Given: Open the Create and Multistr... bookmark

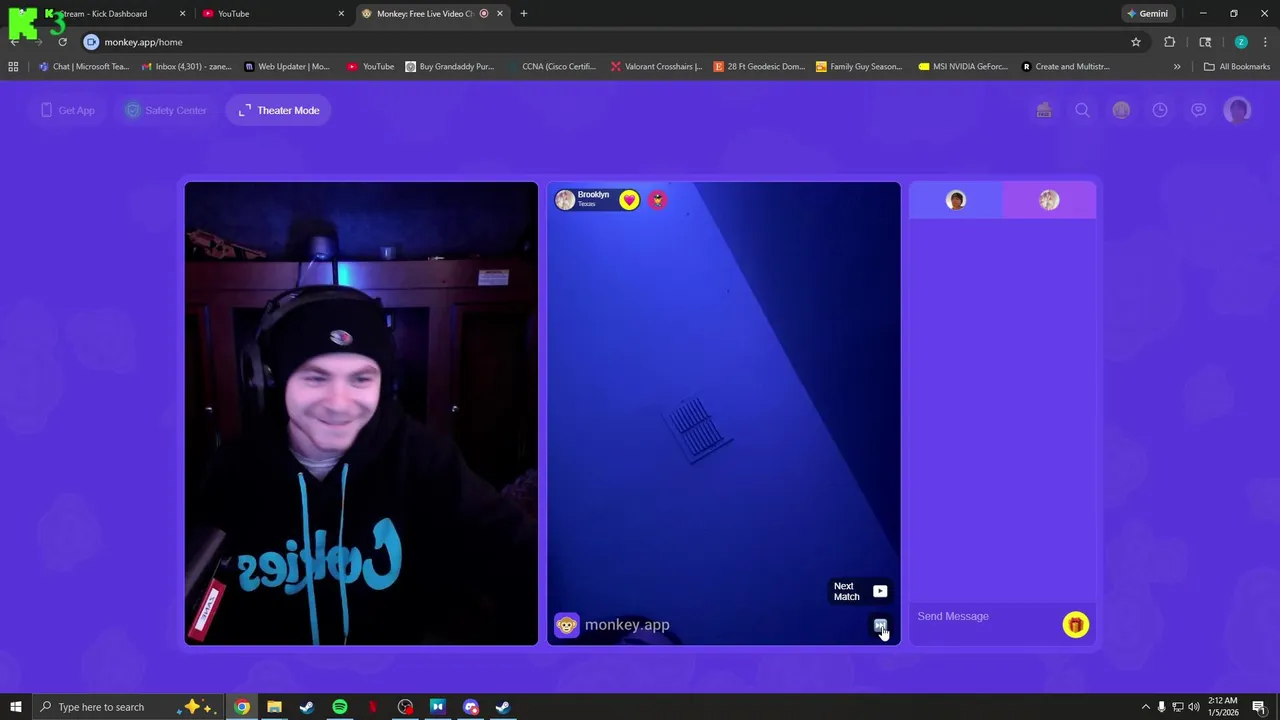Looking at the screenshot, I should click(1066, 67).
